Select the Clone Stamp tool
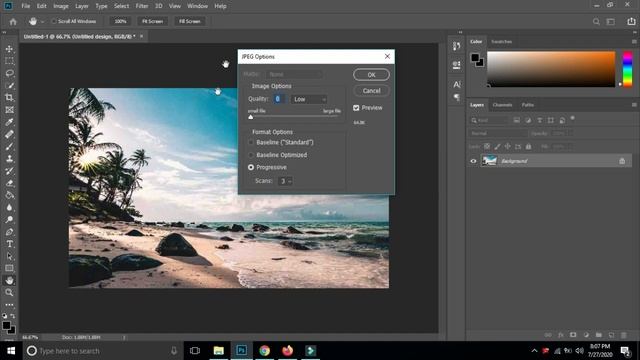The image size is (640, 360). [x=9, y=159]
